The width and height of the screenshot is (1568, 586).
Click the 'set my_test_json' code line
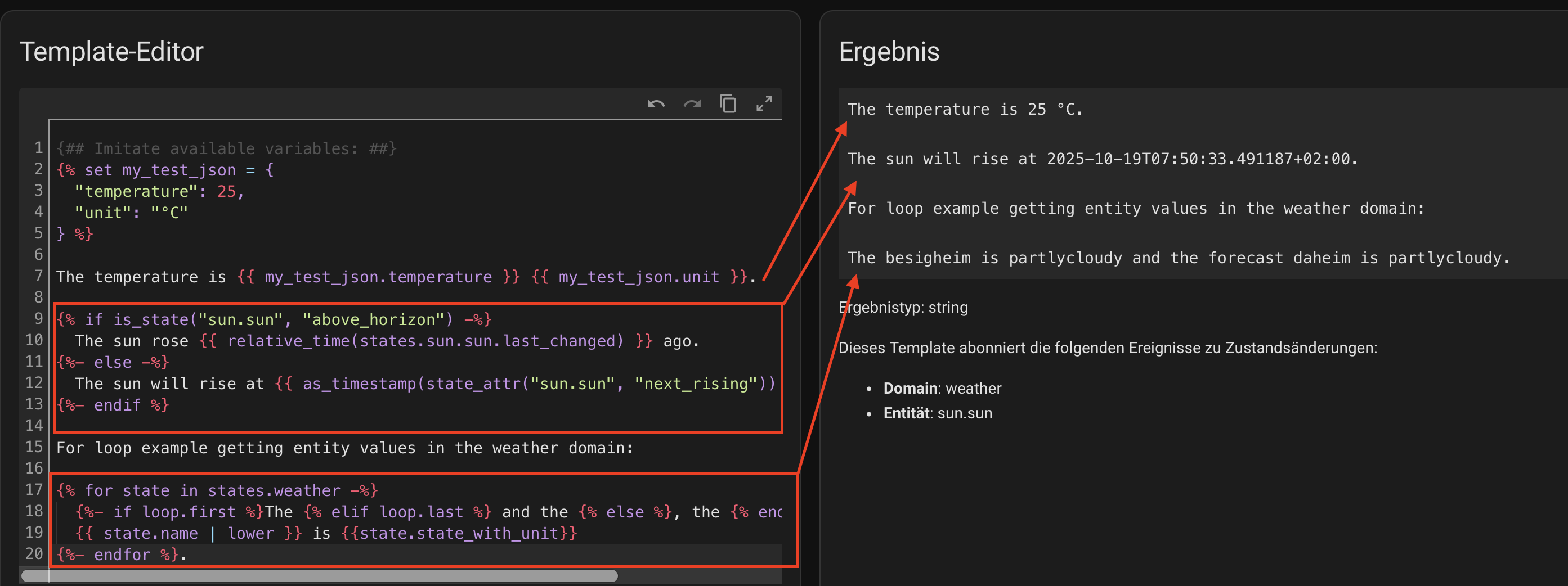click(165, 170)
